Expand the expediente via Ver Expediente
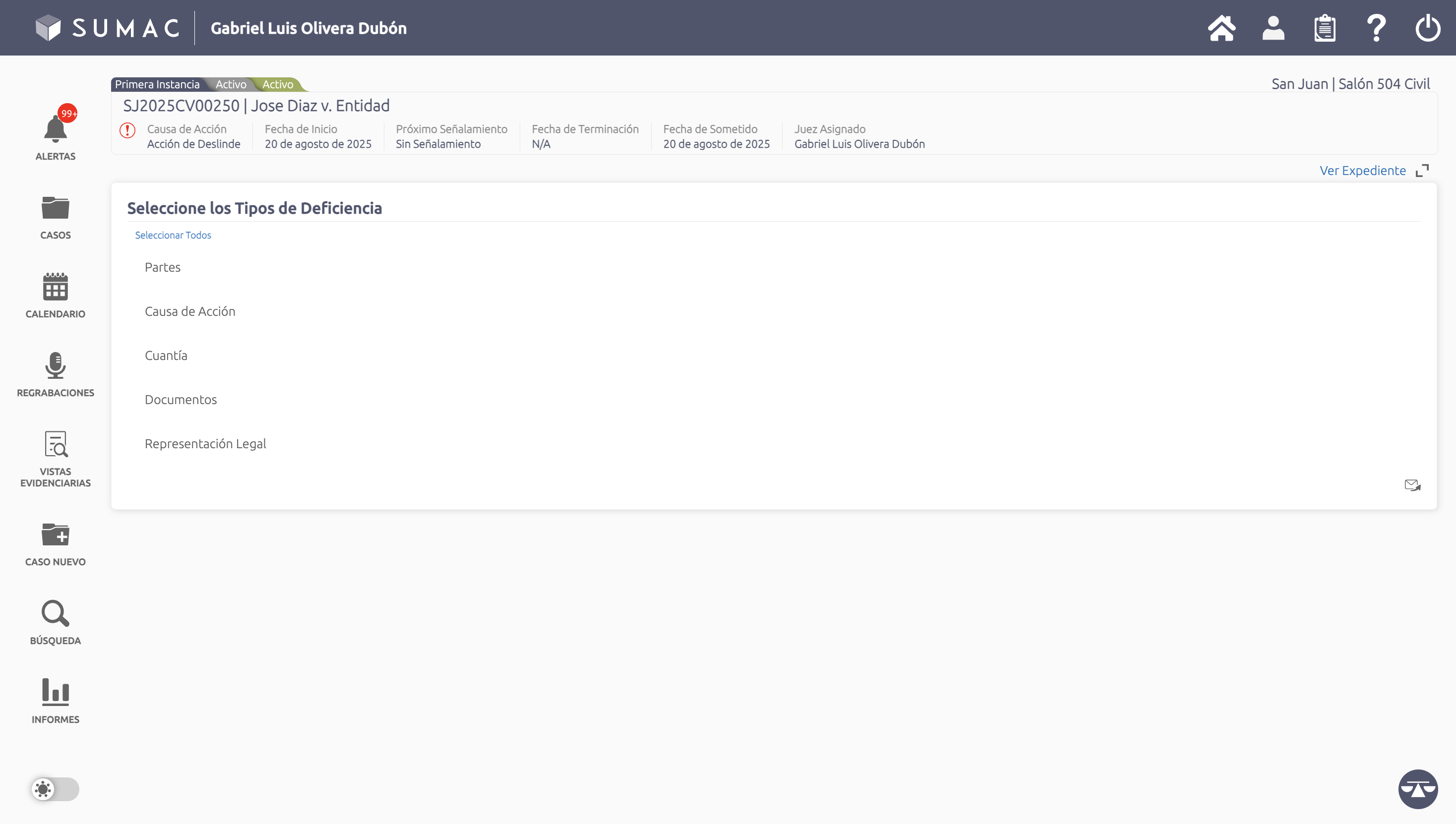The width and height of the screenshot is (1456, 824). 1363,171
